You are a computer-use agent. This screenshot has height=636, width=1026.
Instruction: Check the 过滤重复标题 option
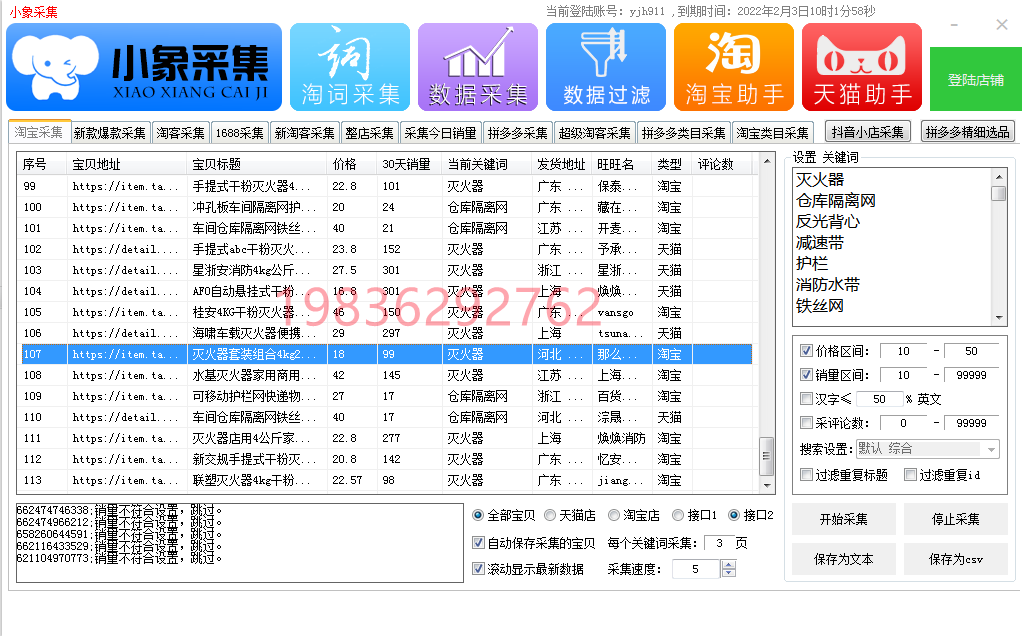(806, 474)
